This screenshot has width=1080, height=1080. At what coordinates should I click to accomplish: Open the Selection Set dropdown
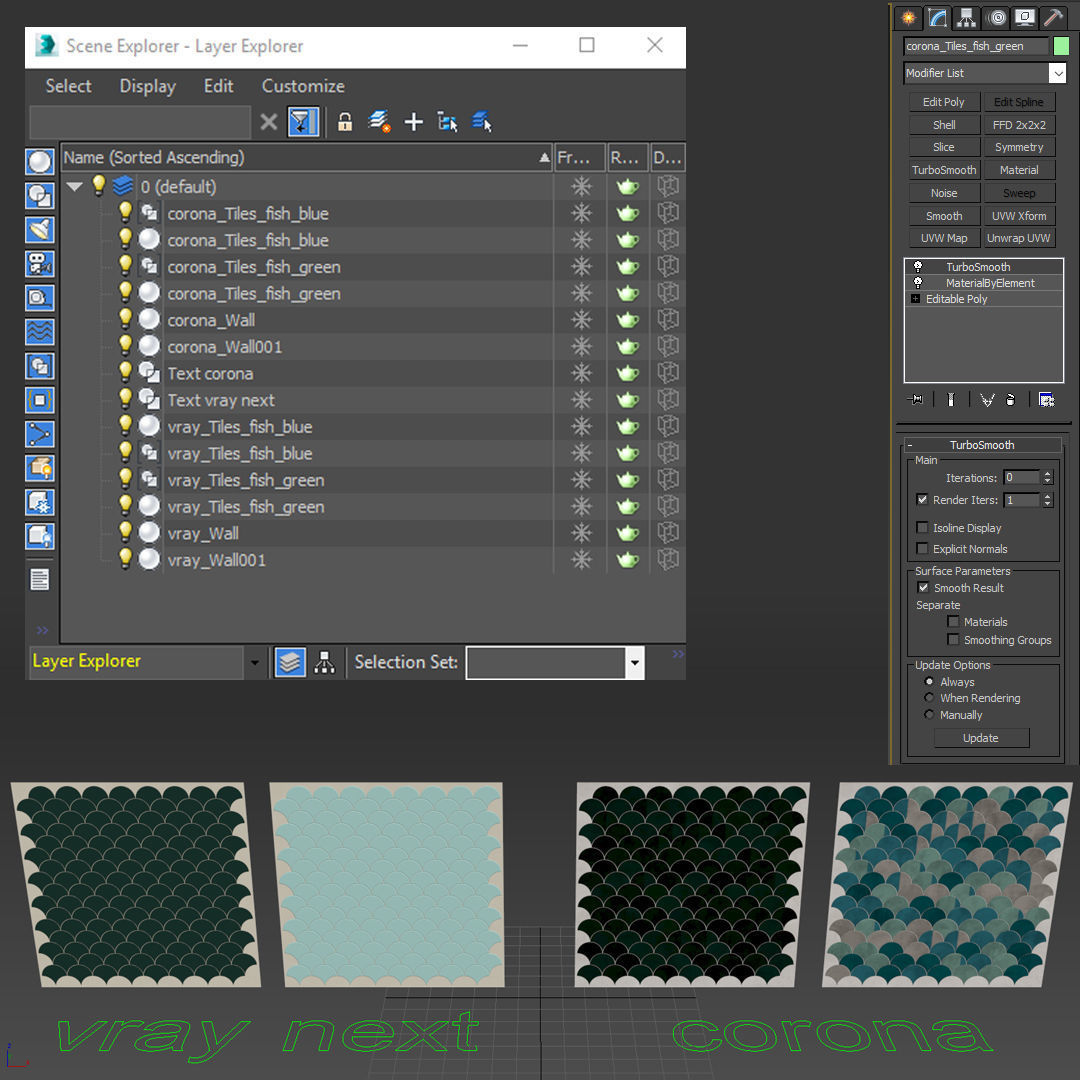[x=634, y=662]
